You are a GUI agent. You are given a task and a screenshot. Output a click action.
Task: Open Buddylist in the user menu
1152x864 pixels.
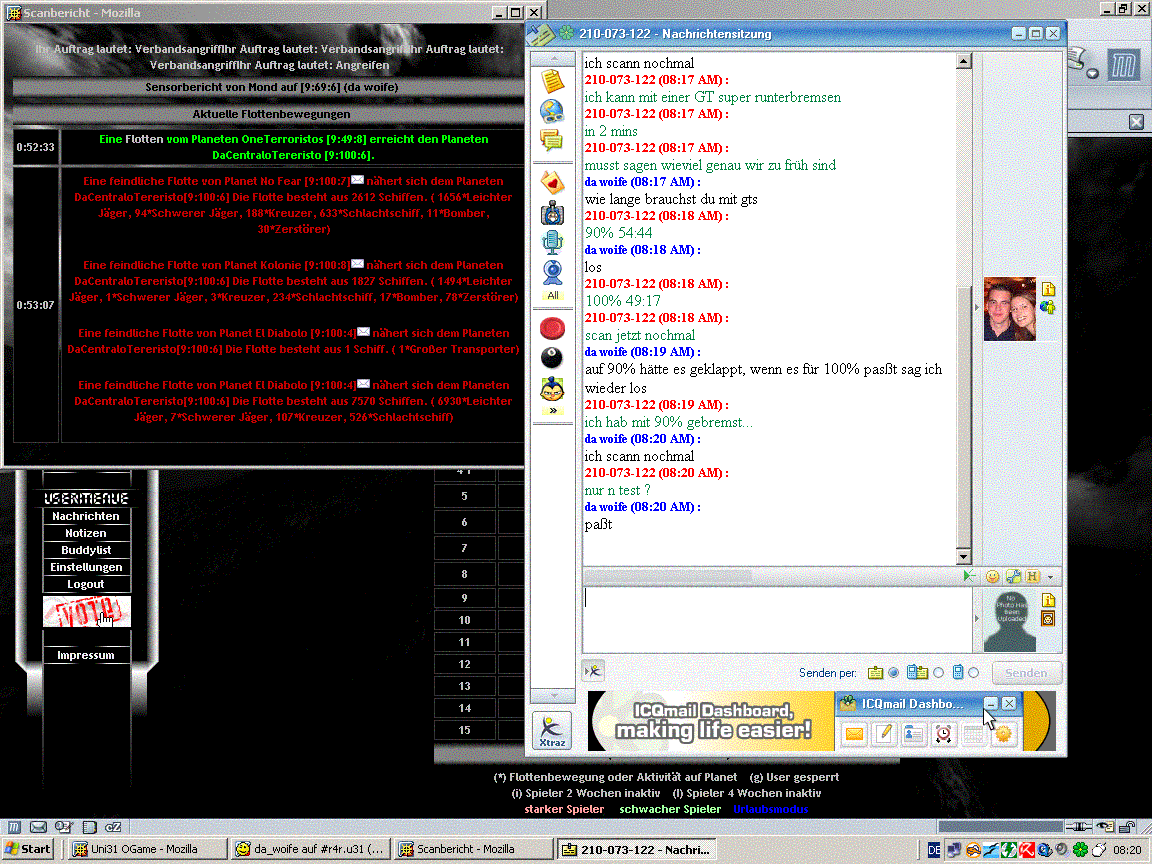click(86, 550)
